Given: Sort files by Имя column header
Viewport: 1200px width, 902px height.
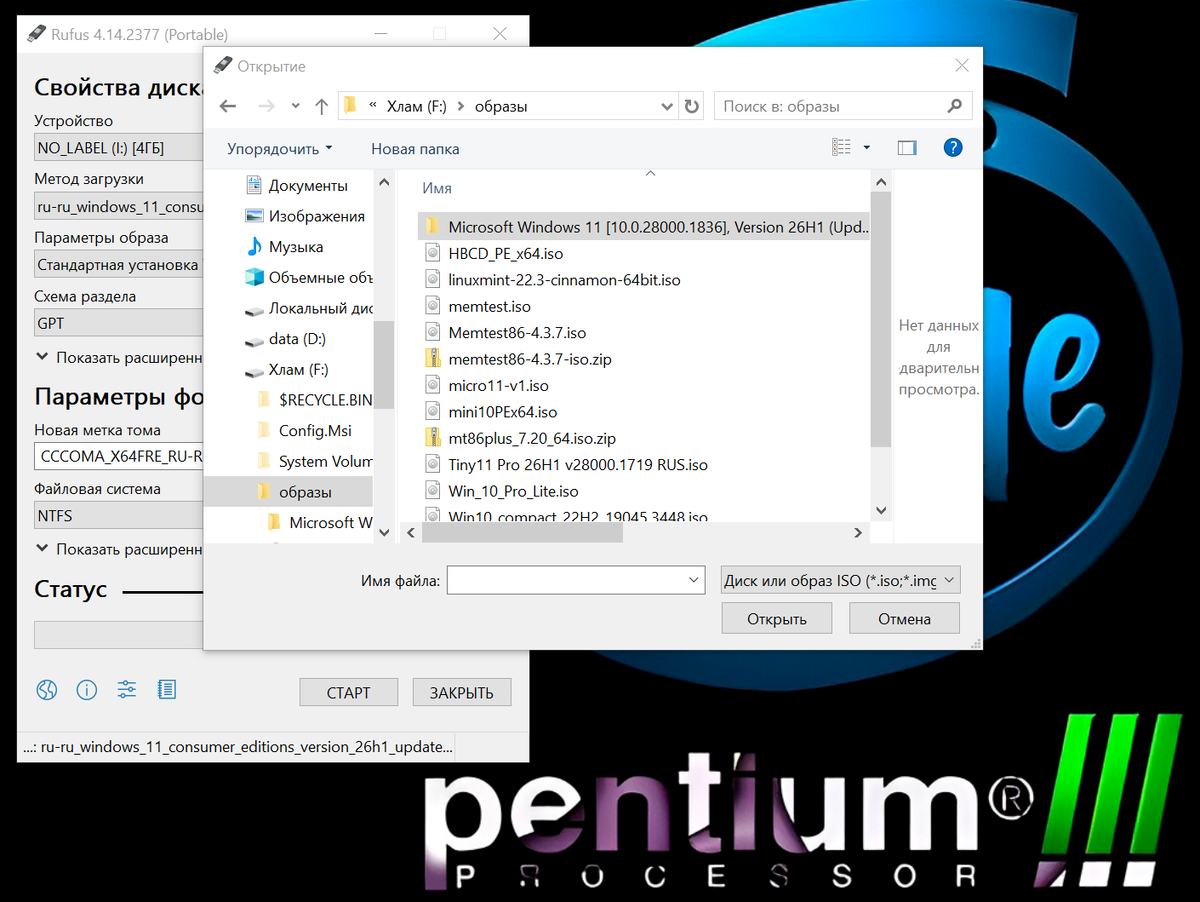Looking at the screenshot, I should (x=437, y=188).
